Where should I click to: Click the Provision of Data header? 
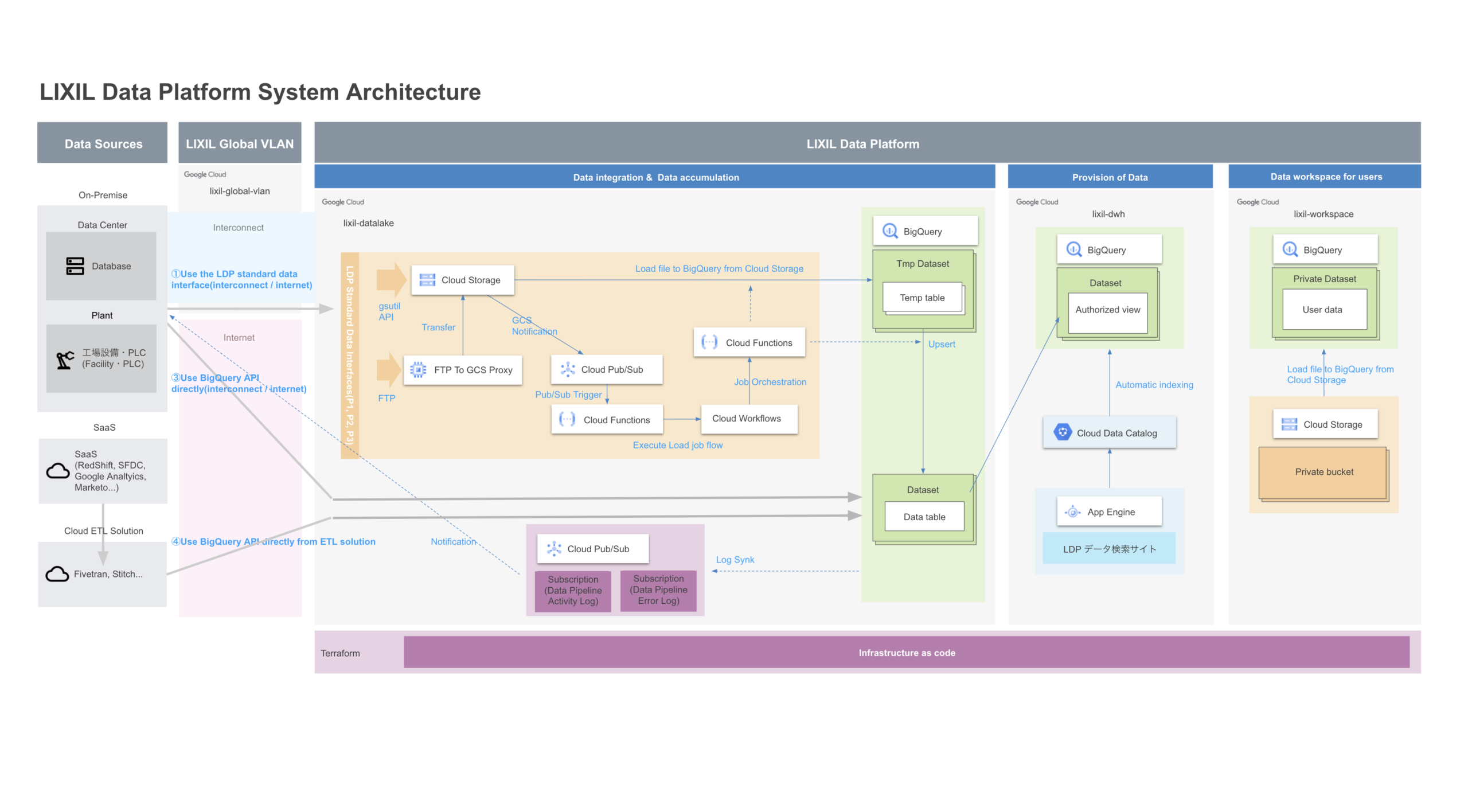click(1109, 177)
